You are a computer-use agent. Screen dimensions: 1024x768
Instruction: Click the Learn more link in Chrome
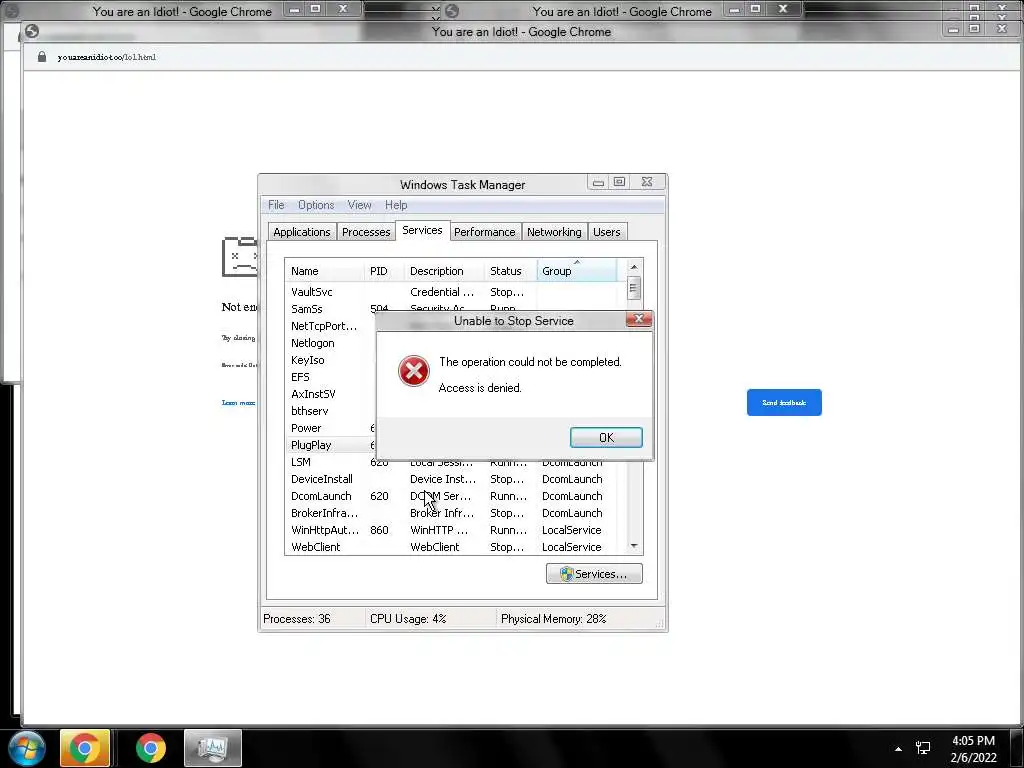(238, 402)
